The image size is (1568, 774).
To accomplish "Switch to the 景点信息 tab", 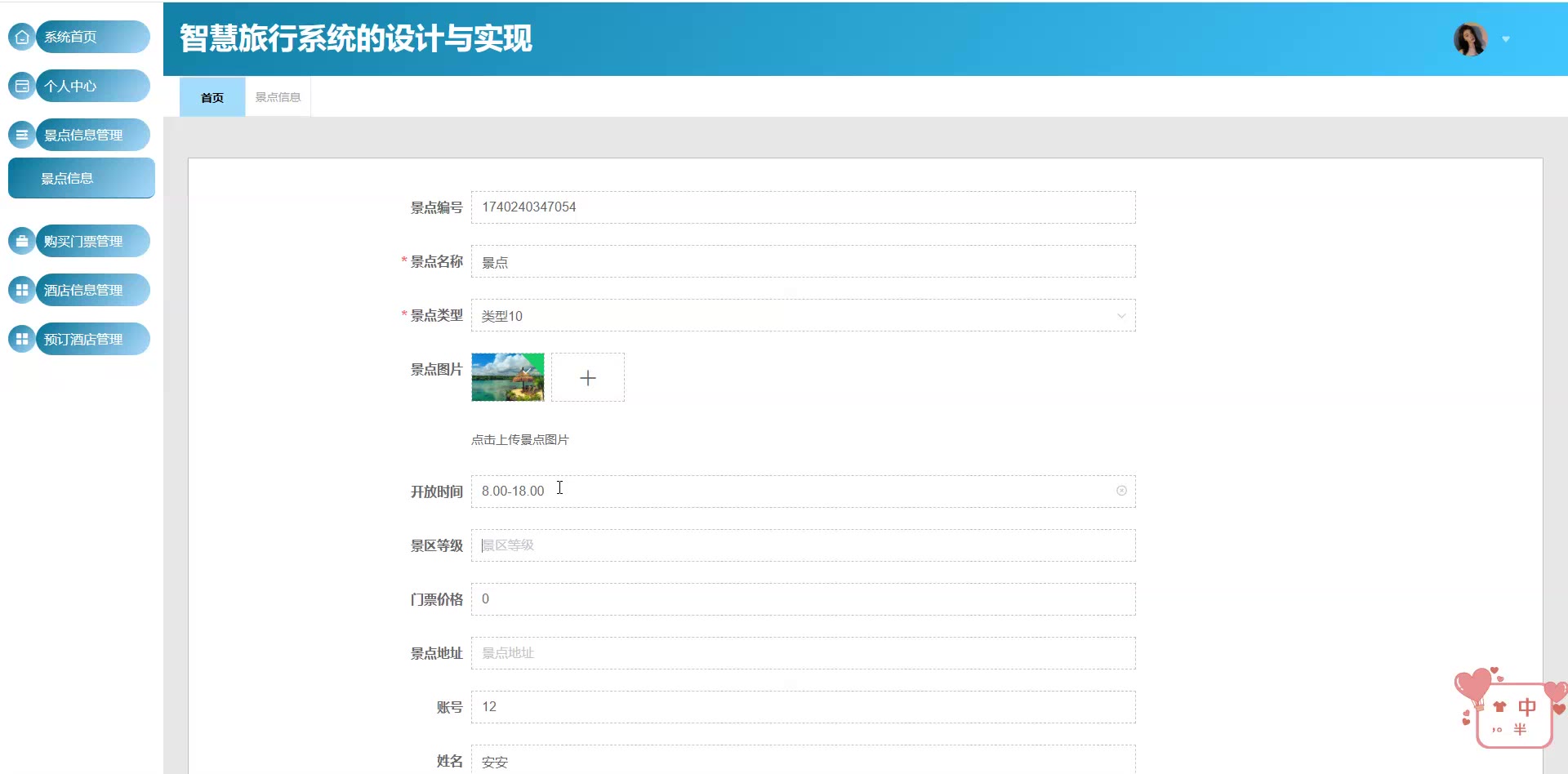I will click(278, 97).
